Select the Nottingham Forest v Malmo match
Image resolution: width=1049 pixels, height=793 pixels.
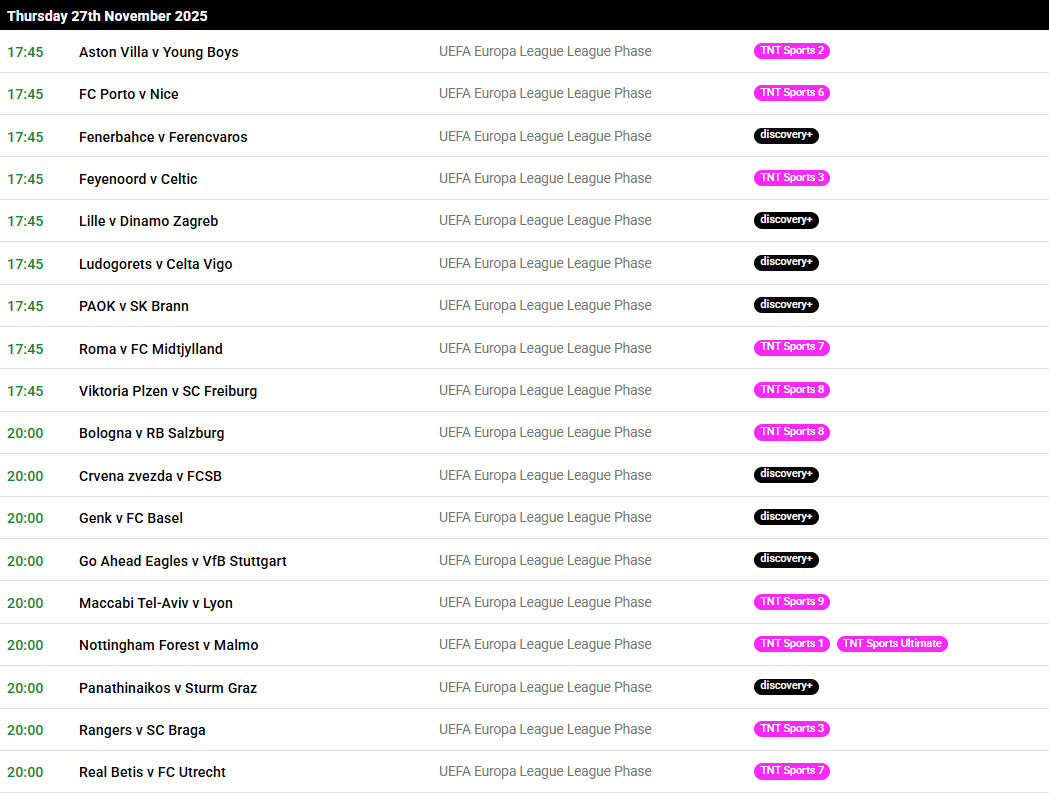[169, 646]
